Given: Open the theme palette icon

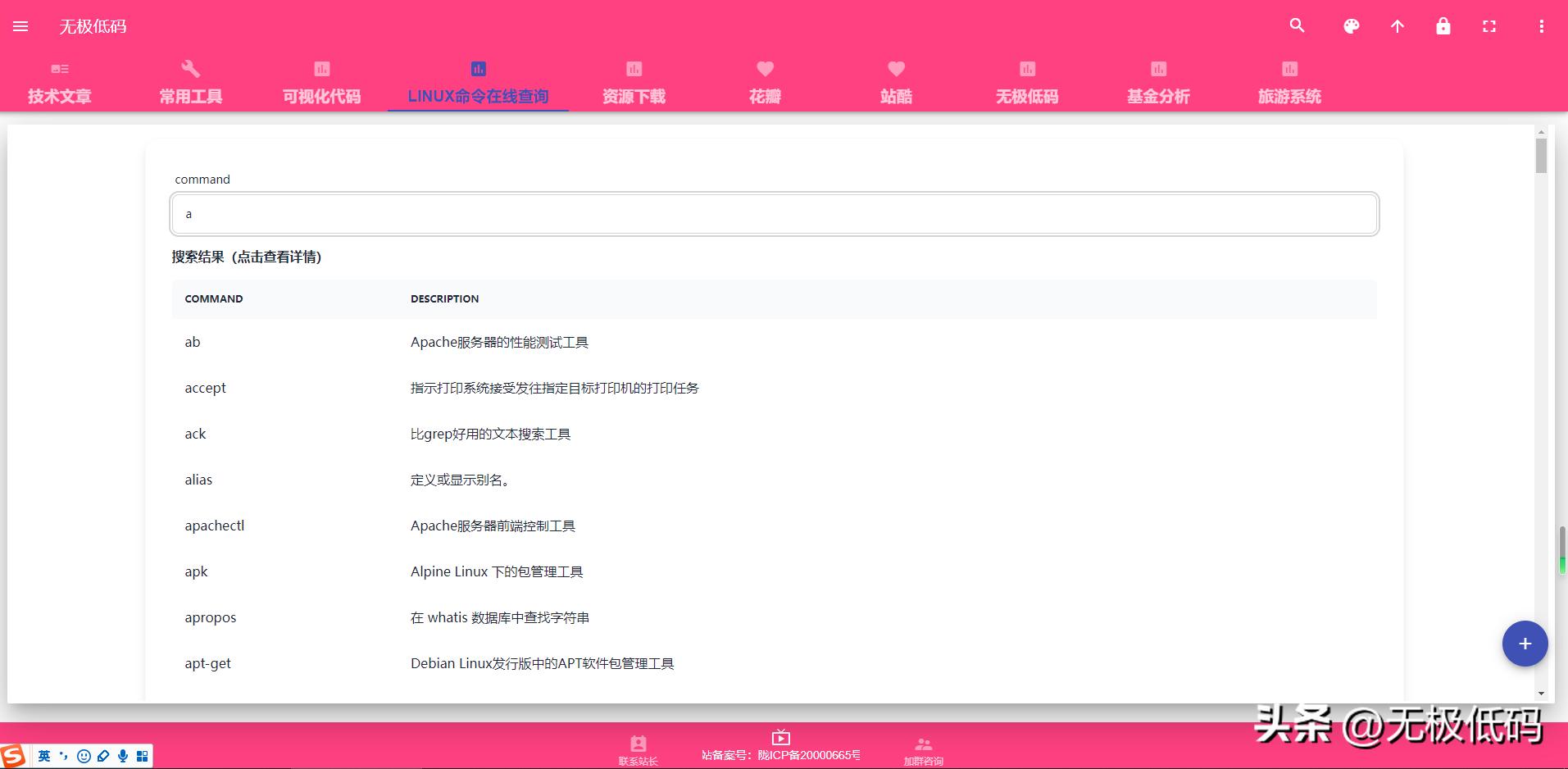Looking at the screenshot, I should click(x=1350, y=25).
